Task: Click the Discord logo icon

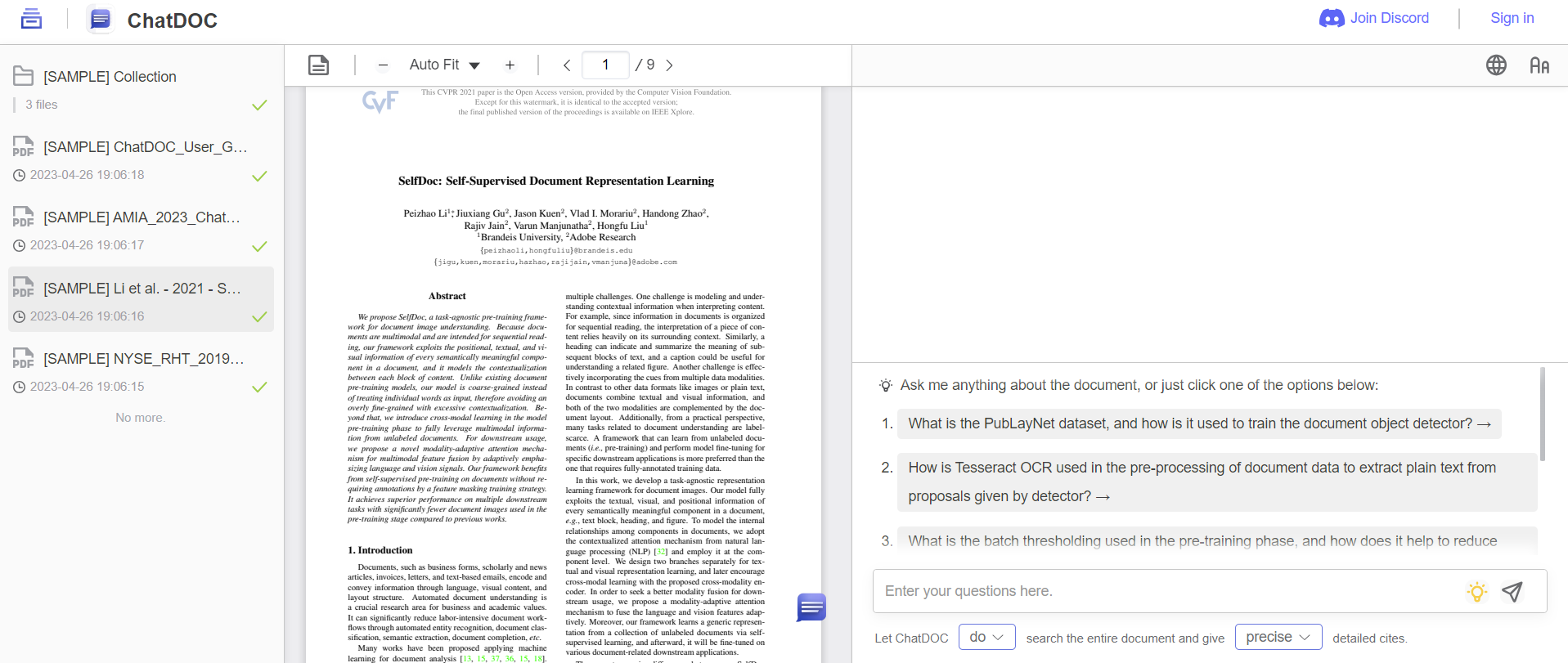Action: point(1332,18)
